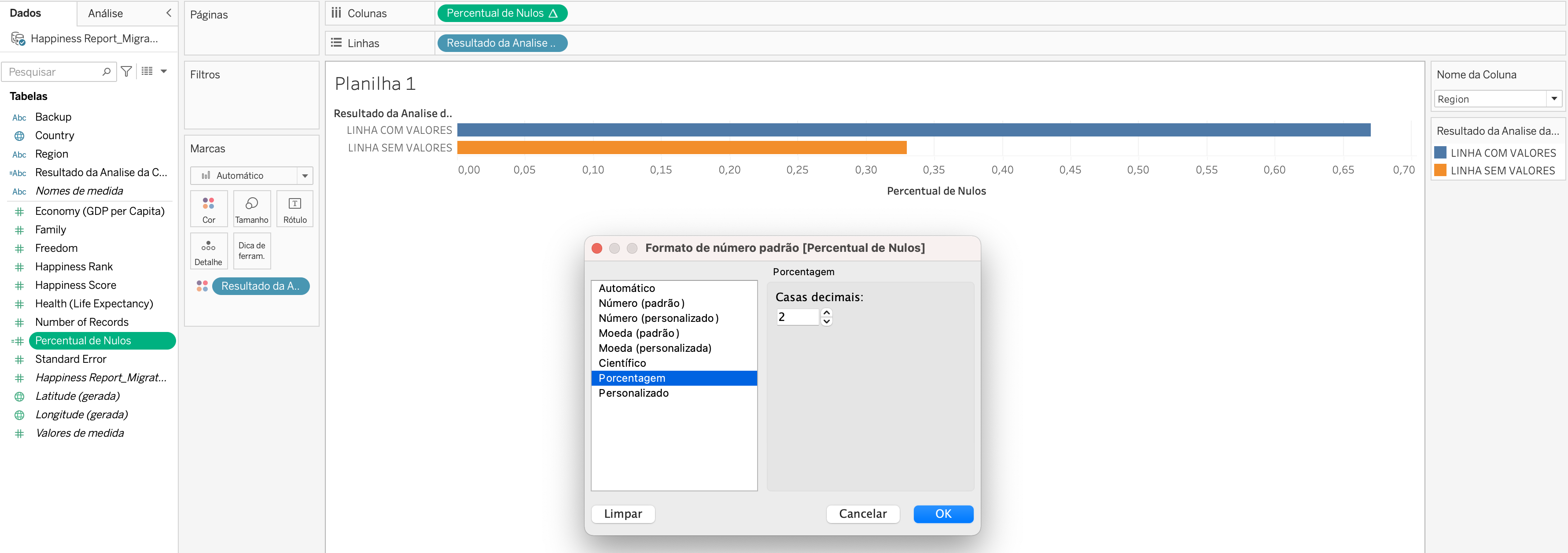Confirm the format dialog with OK
The width and height of the screenshot is (1568, 553).
tap(943, 513)
